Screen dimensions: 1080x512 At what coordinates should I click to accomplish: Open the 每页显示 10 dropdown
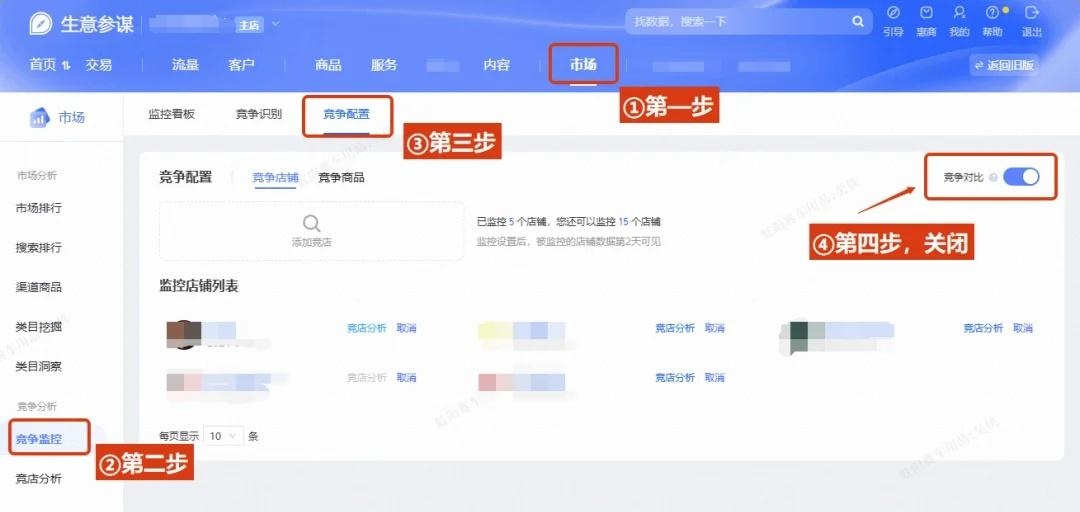(223, 436)
